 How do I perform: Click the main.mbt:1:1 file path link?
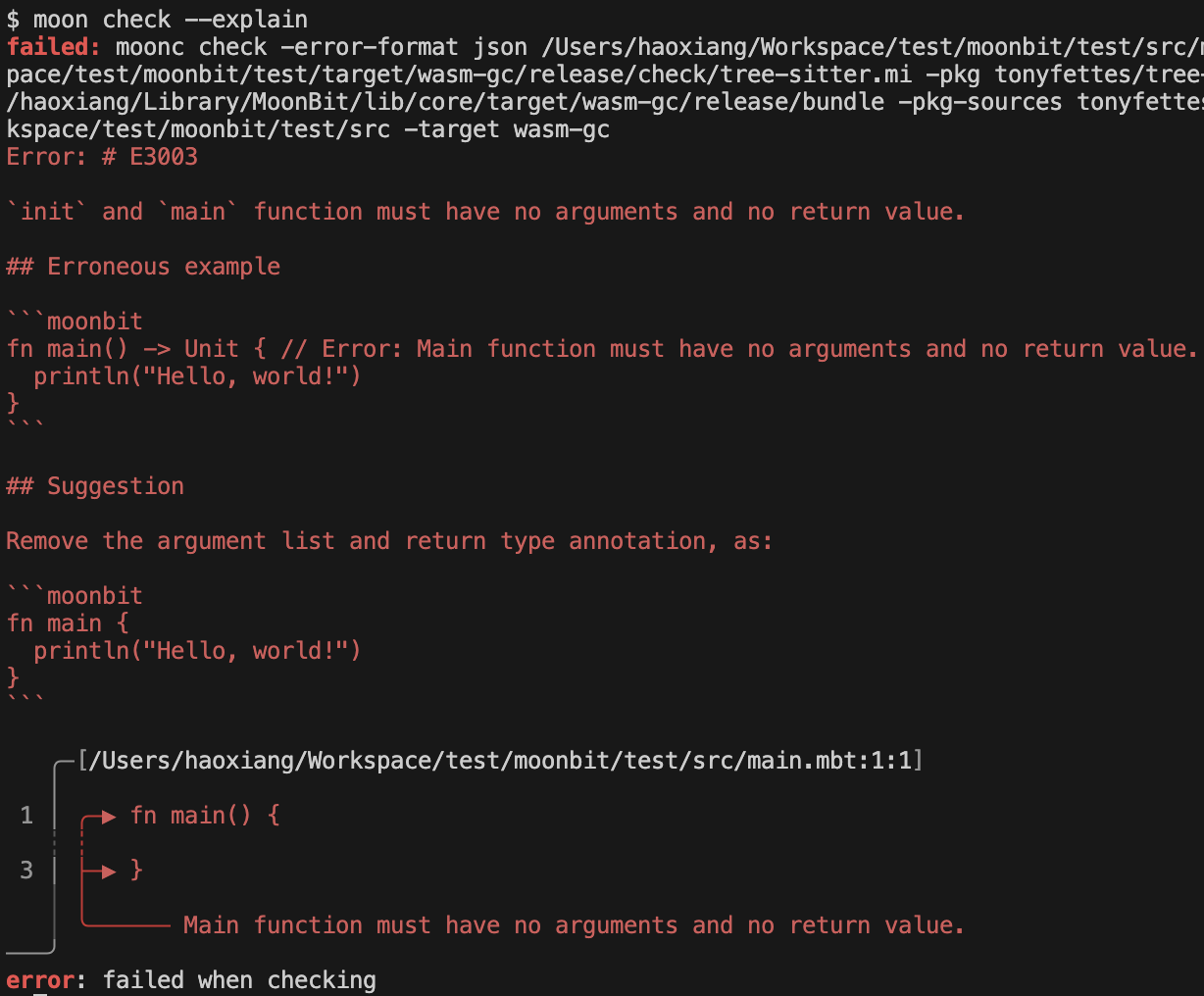(x=500, y=761)
